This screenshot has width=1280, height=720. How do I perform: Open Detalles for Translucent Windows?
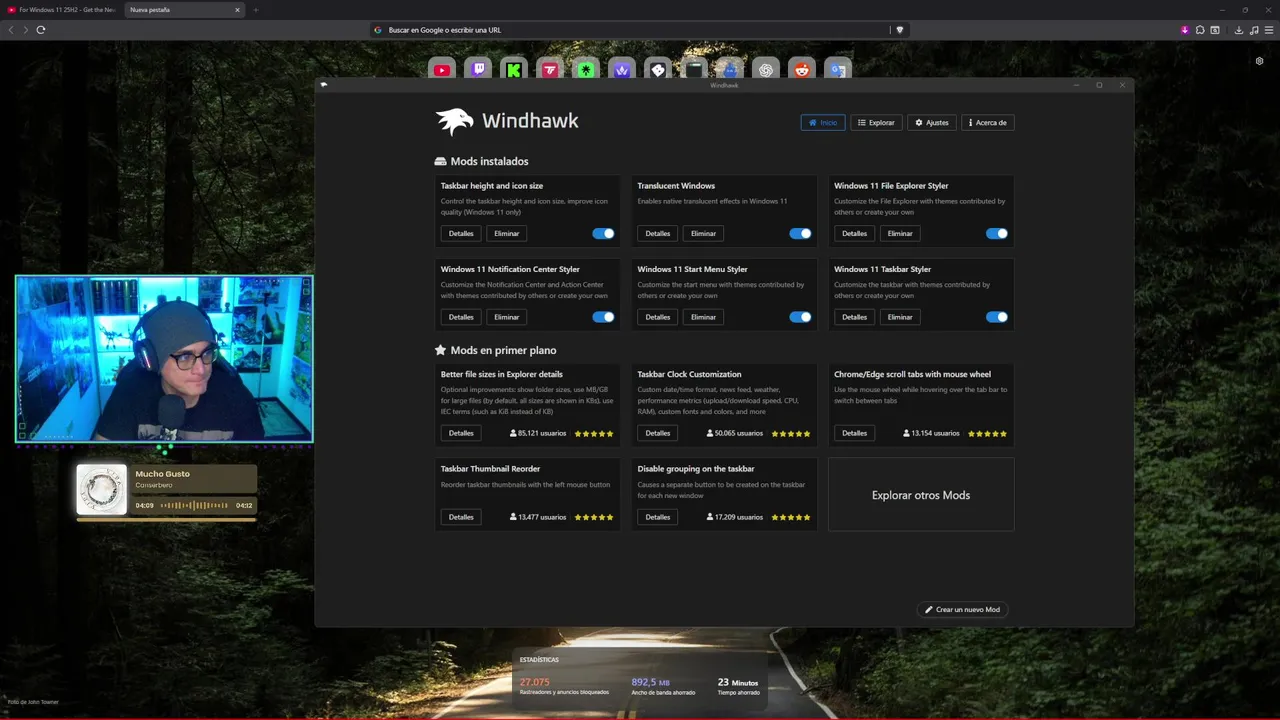(658, 233)
